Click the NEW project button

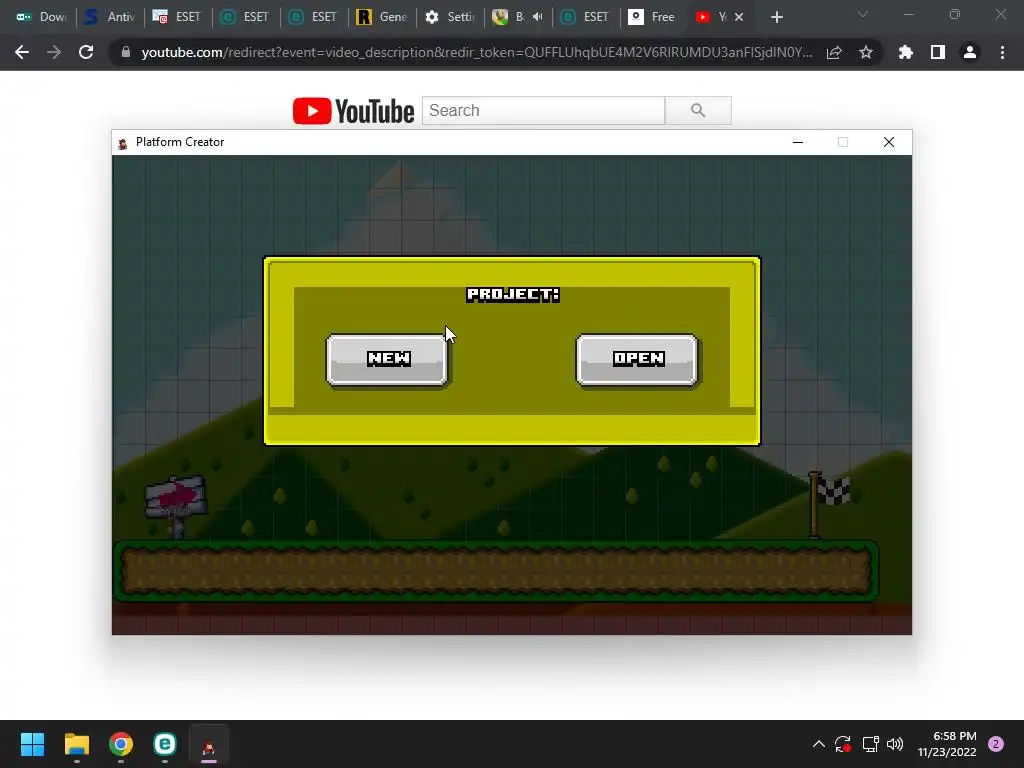[x=387, y=360]
